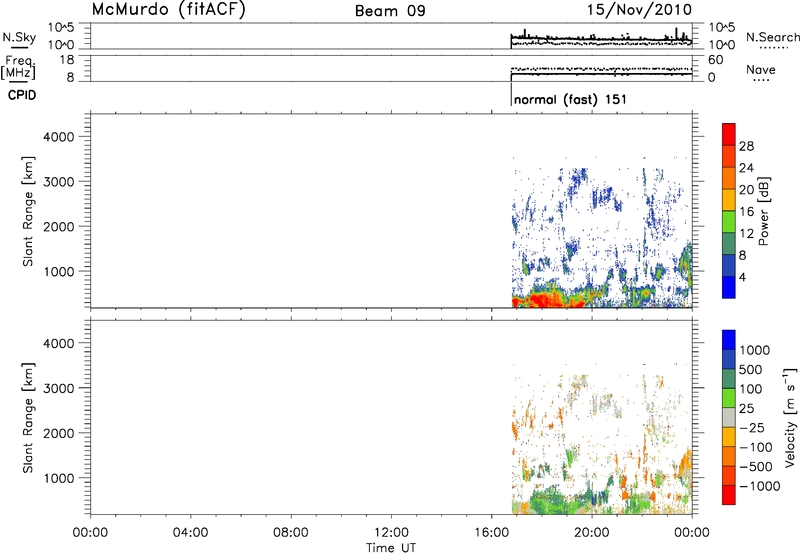Screen dimensions: 800x554
Task: Click the '1000' tick of velocity panel range axis
Action: (x=59, y=478)
